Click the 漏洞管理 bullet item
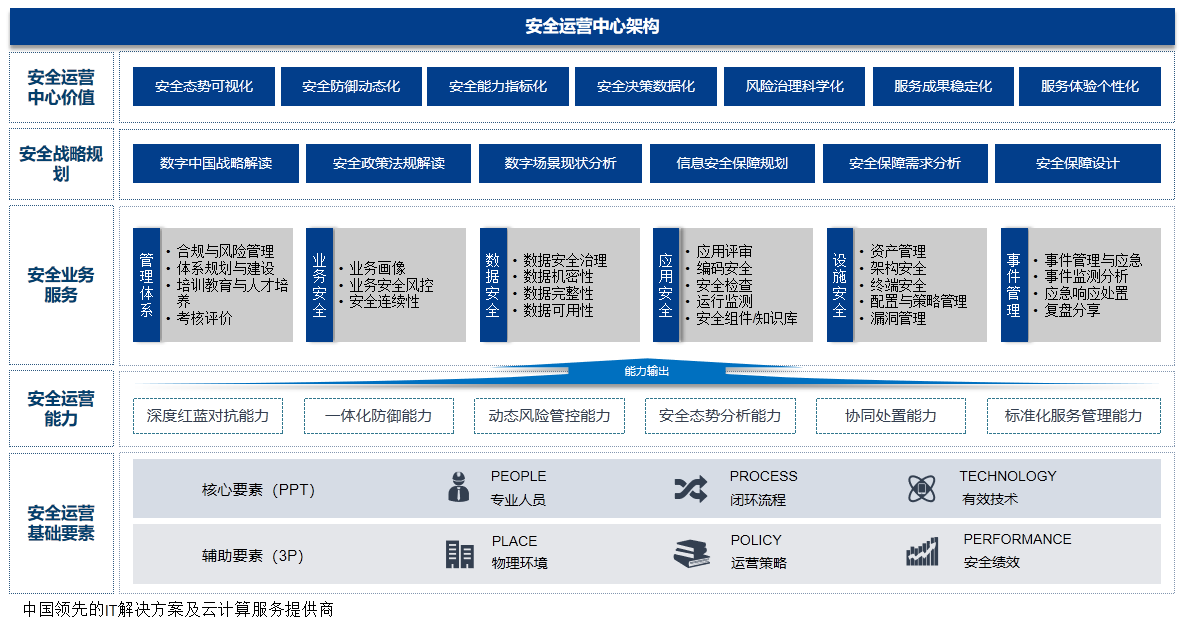Screen dimensions: 1194x629 (x=898, y=319)
